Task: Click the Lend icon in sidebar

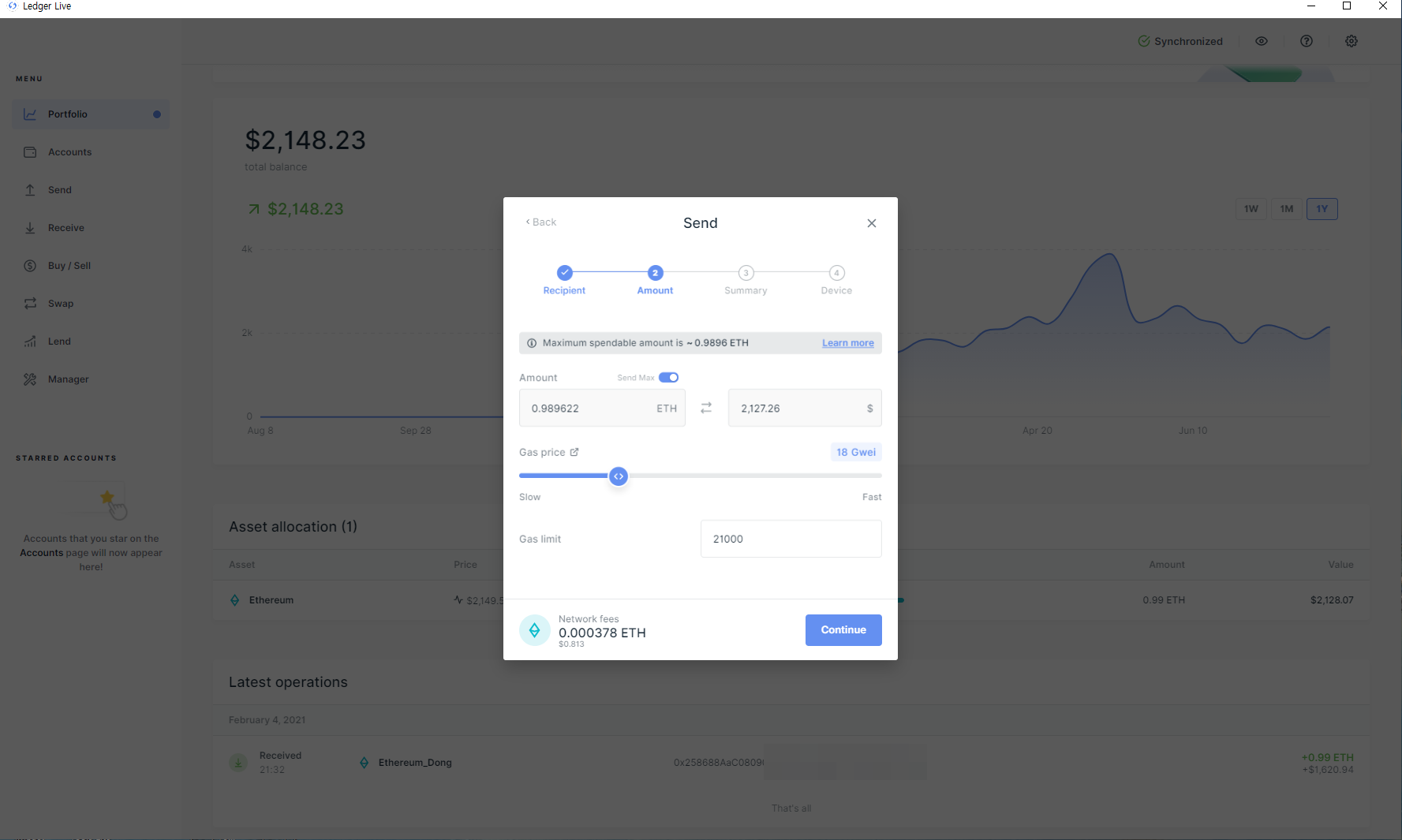Action: tap(30, 342)
